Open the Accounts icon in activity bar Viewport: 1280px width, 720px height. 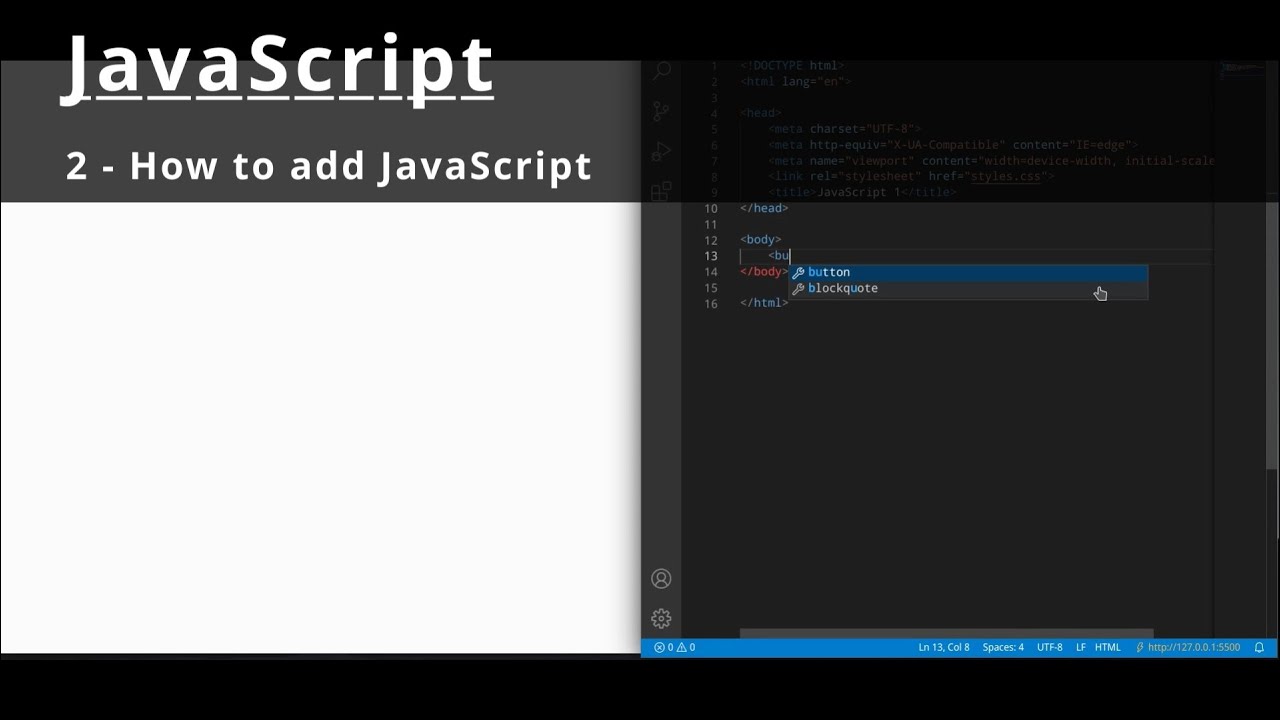pyautogui.click(x=661, y=579)
